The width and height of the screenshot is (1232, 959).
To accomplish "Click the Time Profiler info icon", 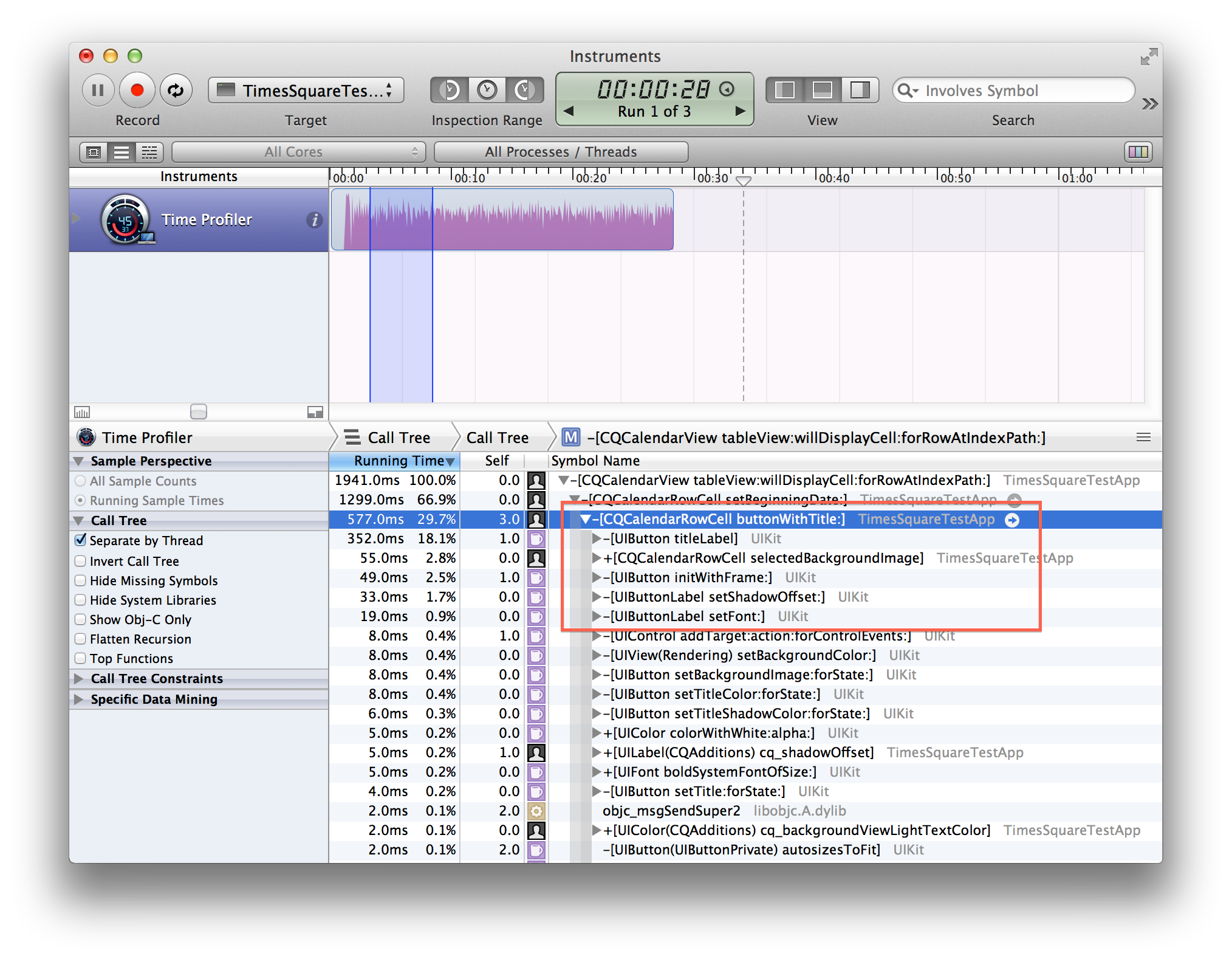I will [x=314, y=220].
